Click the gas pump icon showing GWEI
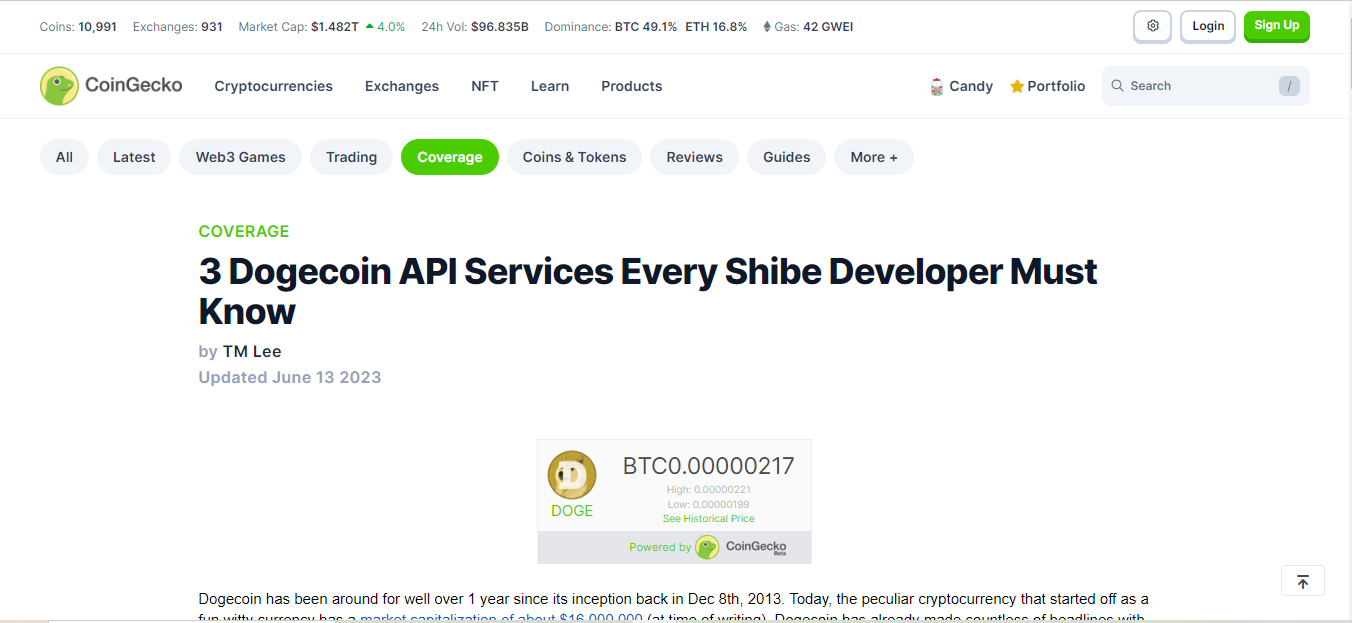The height and width of the screenshot is (623, 1352). [x=766, y=26]
